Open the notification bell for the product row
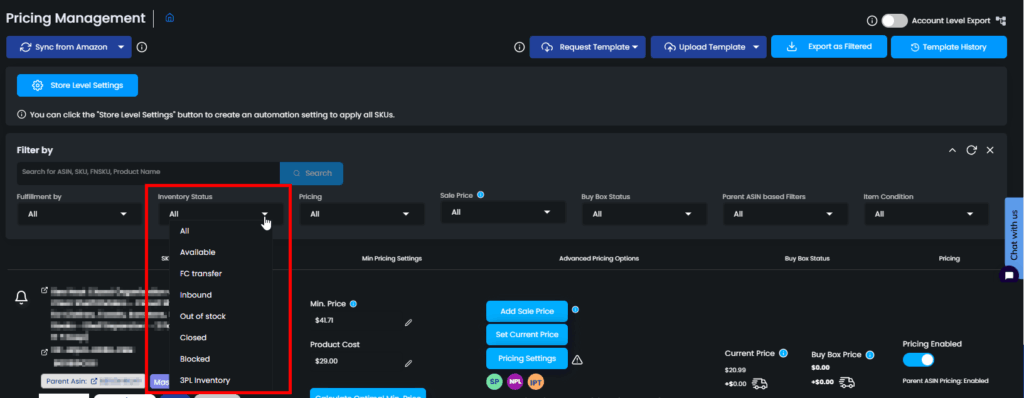The image size is (1024, 398). coord(22,298)
